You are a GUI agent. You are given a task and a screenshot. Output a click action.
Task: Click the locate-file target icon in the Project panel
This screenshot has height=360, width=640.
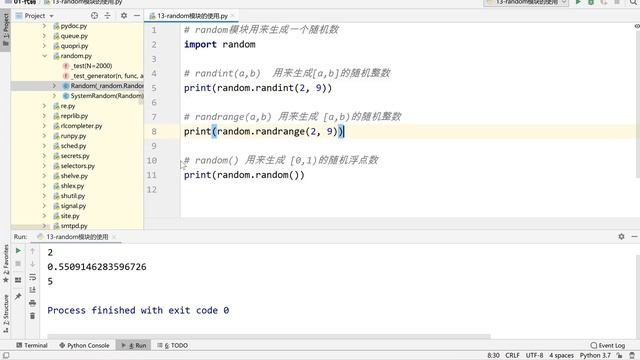pyautogui.click(x=94, y=16)
